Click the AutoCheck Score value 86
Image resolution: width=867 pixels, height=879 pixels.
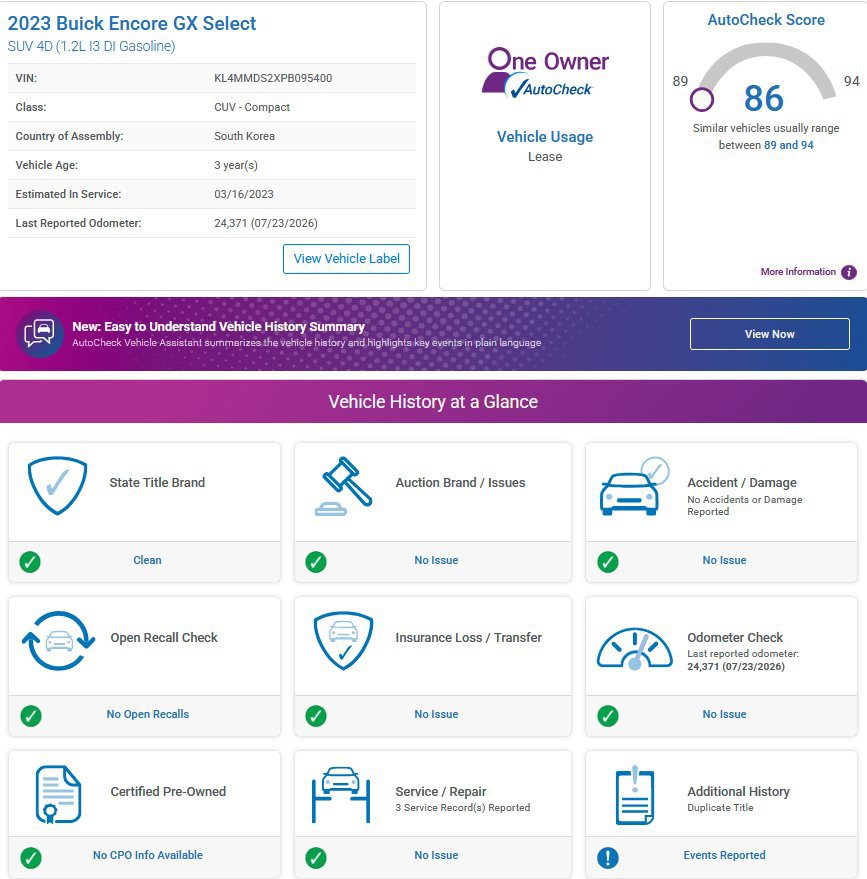764,99
